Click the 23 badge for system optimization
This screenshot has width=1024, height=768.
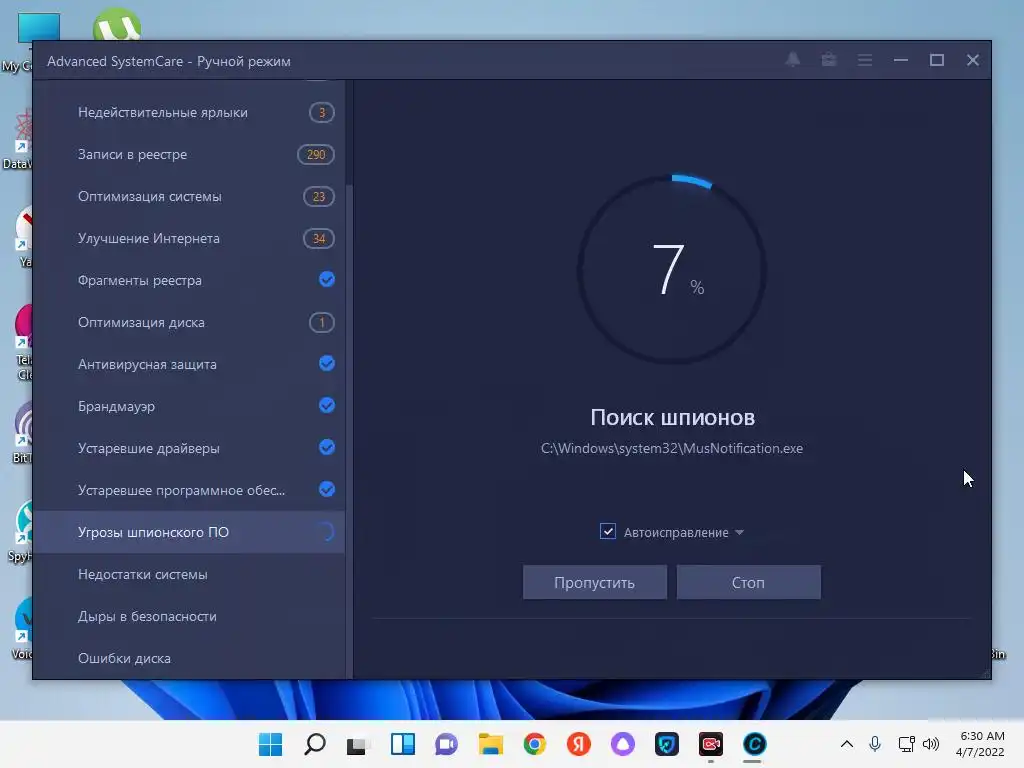coord(319,197)
